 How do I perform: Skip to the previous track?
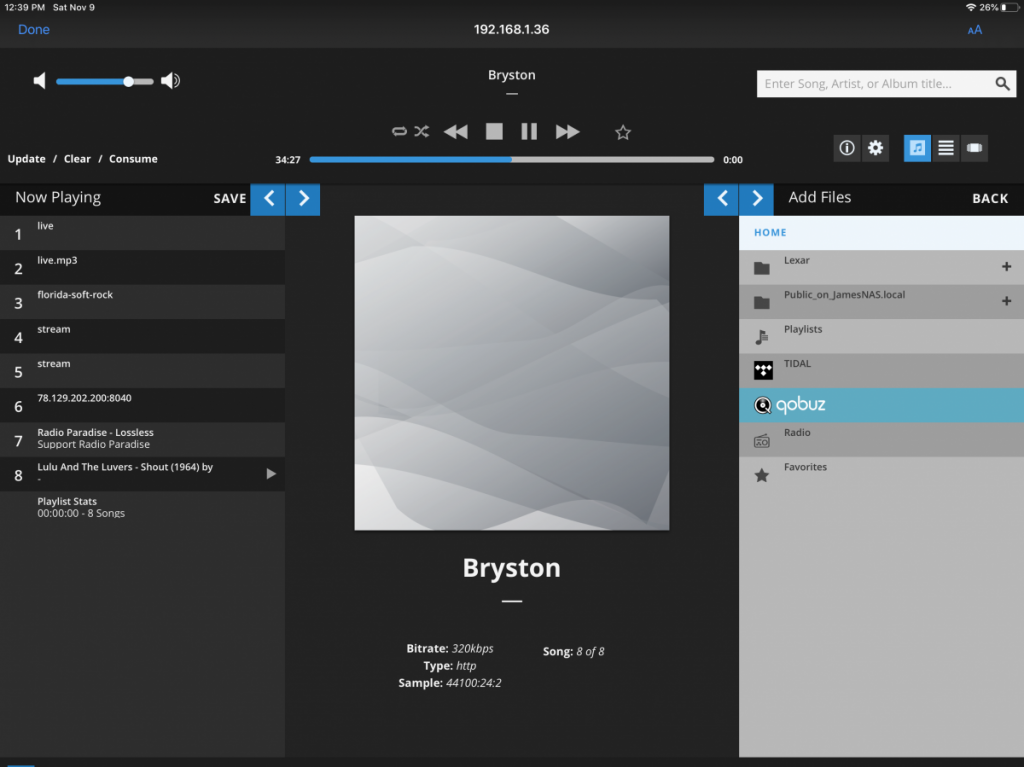click(456, 132)
